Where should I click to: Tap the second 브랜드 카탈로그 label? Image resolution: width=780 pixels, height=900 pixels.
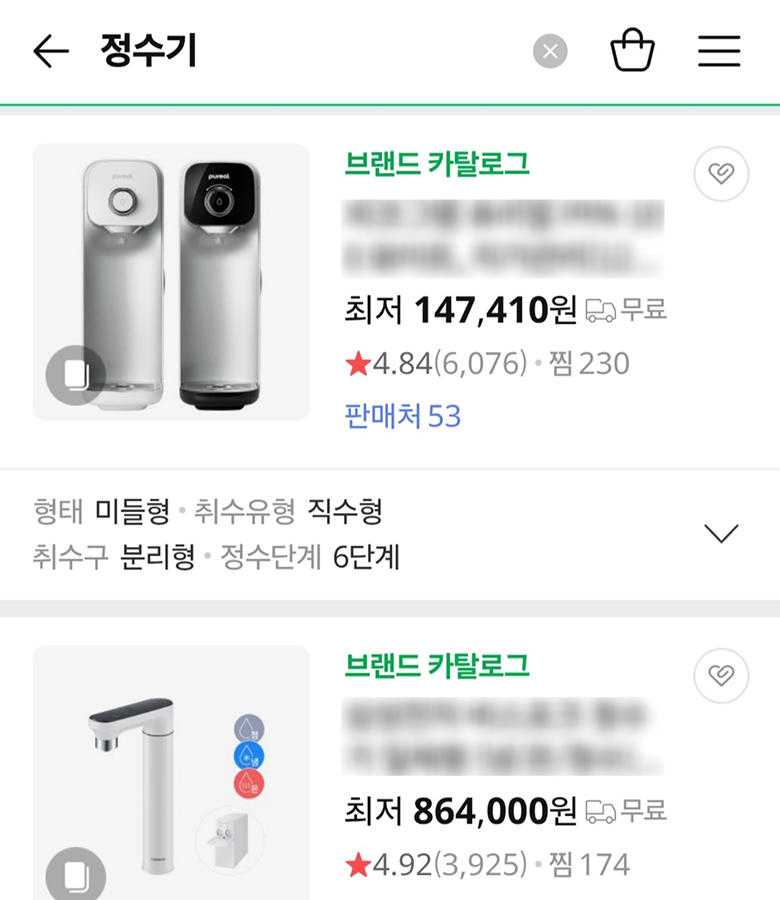437,665
